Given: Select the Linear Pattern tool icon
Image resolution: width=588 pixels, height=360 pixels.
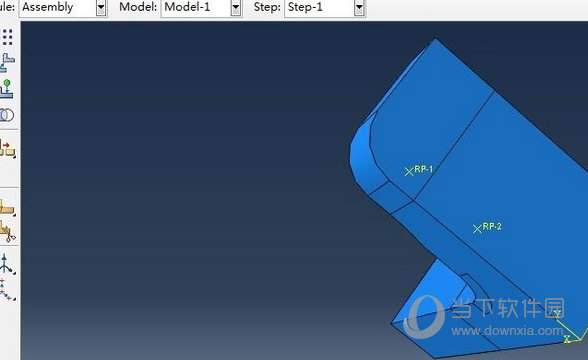Looking at the screenshot, I should tap(8, 37).
